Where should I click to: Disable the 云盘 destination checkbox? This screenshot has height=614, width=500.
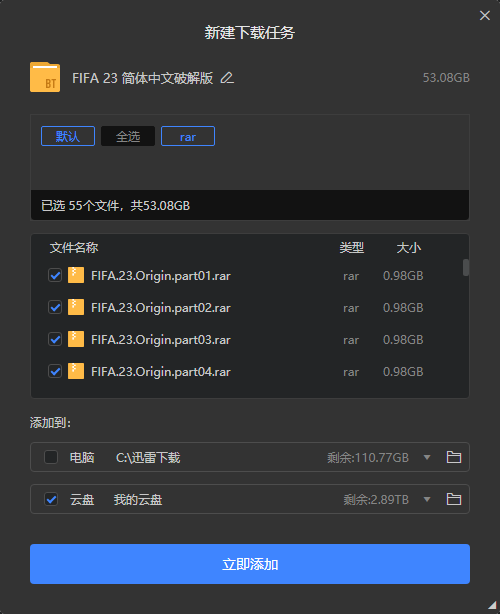51,499
